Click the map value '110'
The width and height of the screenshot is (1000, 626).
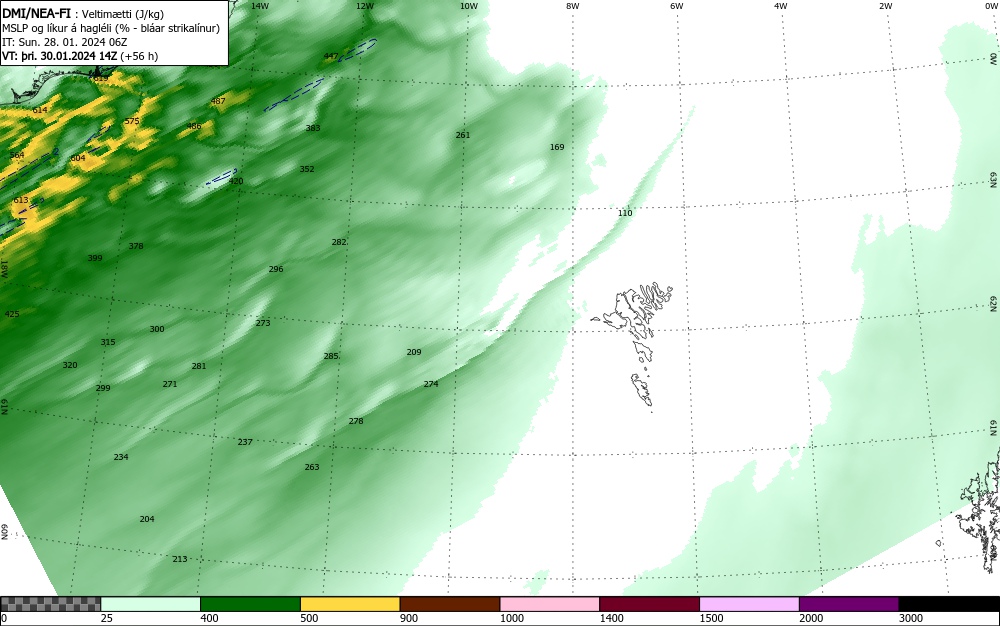pyautogui.click(x=625, y=213)
